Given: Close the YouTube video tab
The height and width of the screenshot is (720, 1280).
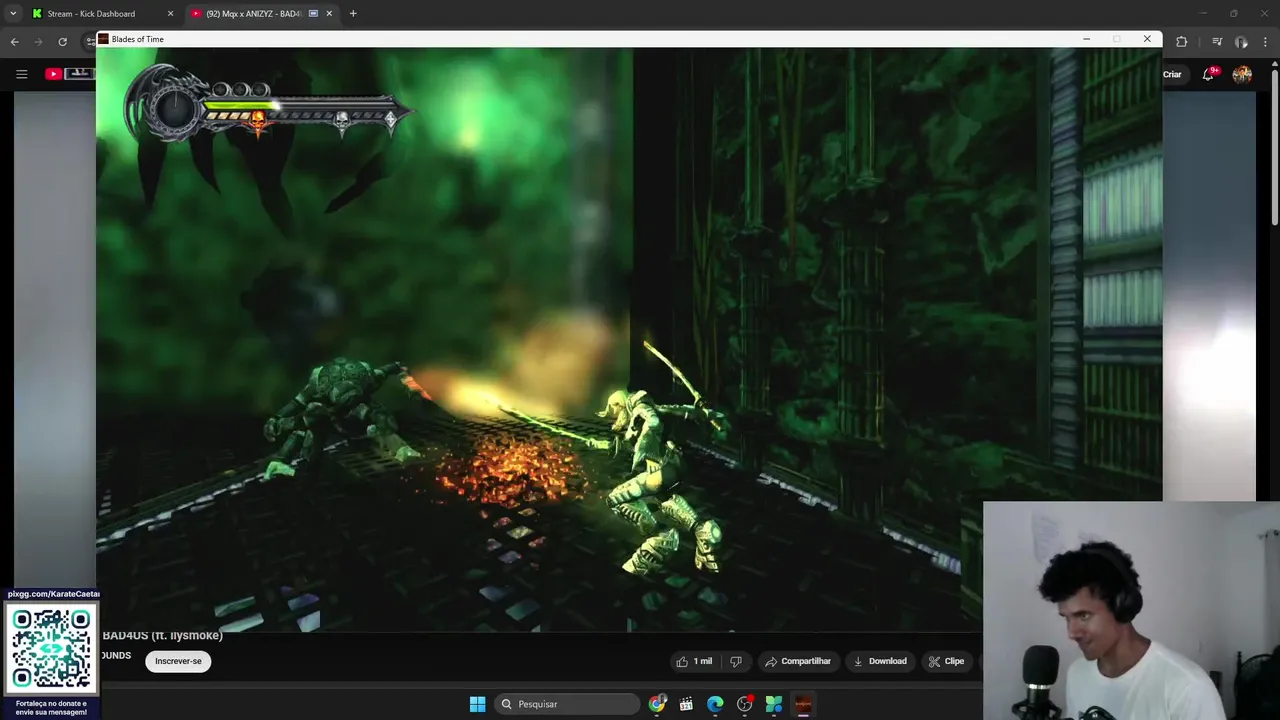Looking at the screenshot, I should [329, 14].
